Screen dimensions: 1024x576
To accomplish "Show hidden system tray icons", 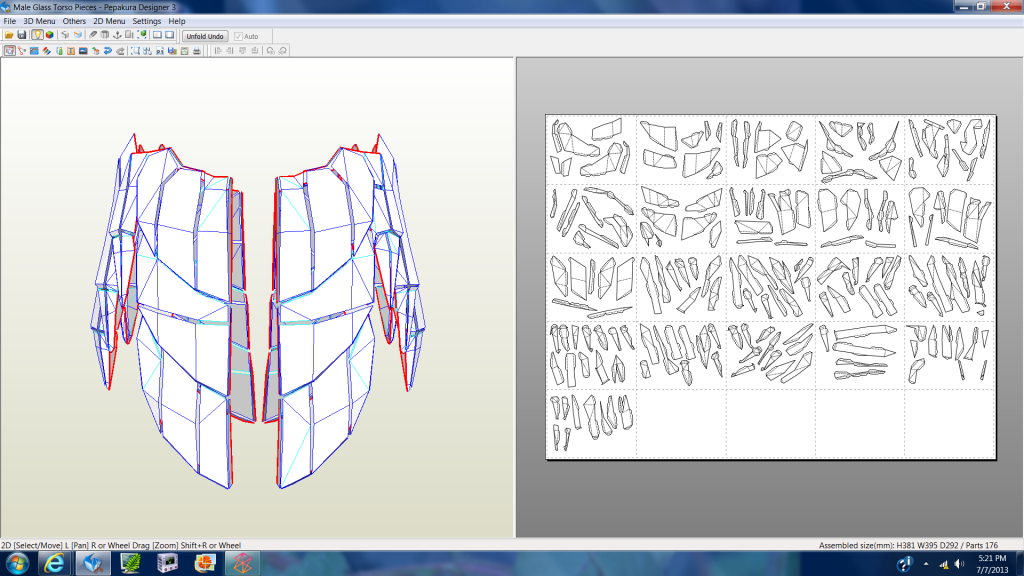I will [925, 564].
